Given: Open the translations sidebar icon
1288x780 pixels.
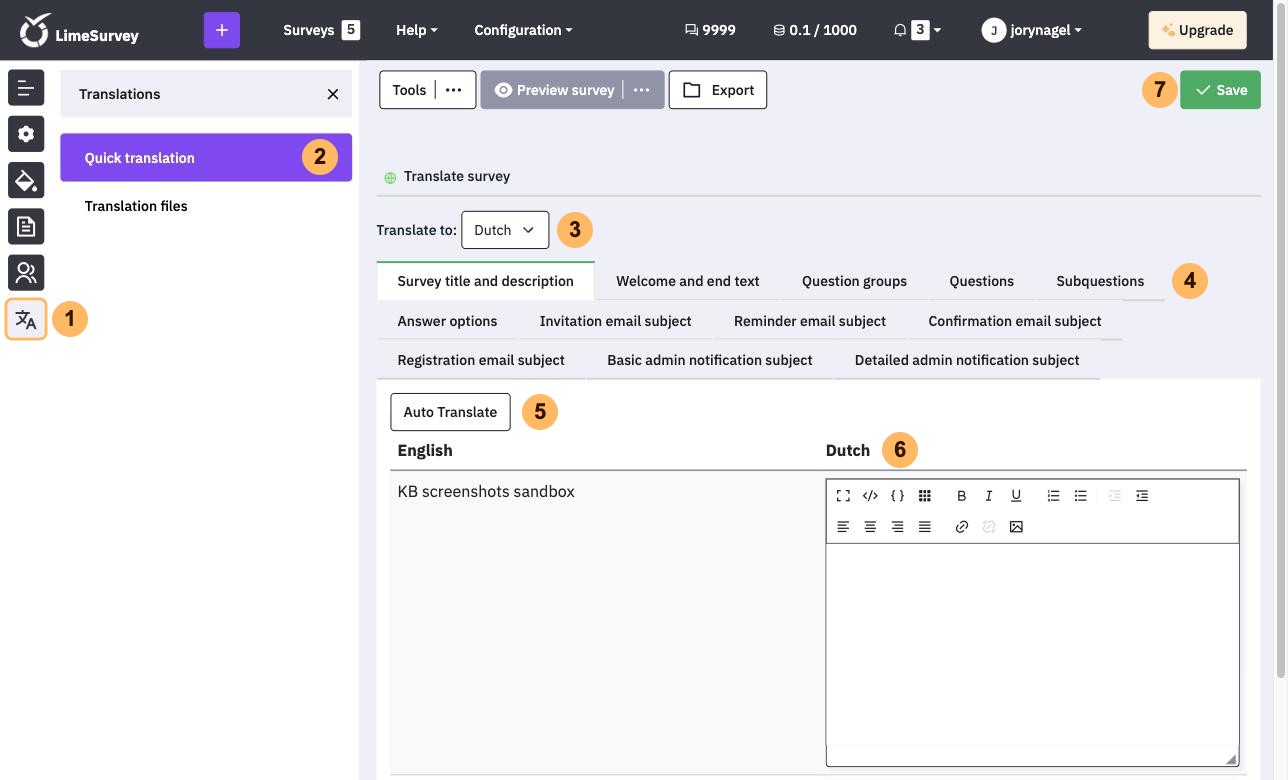Looking at the screenshot, I should (26, 320).
